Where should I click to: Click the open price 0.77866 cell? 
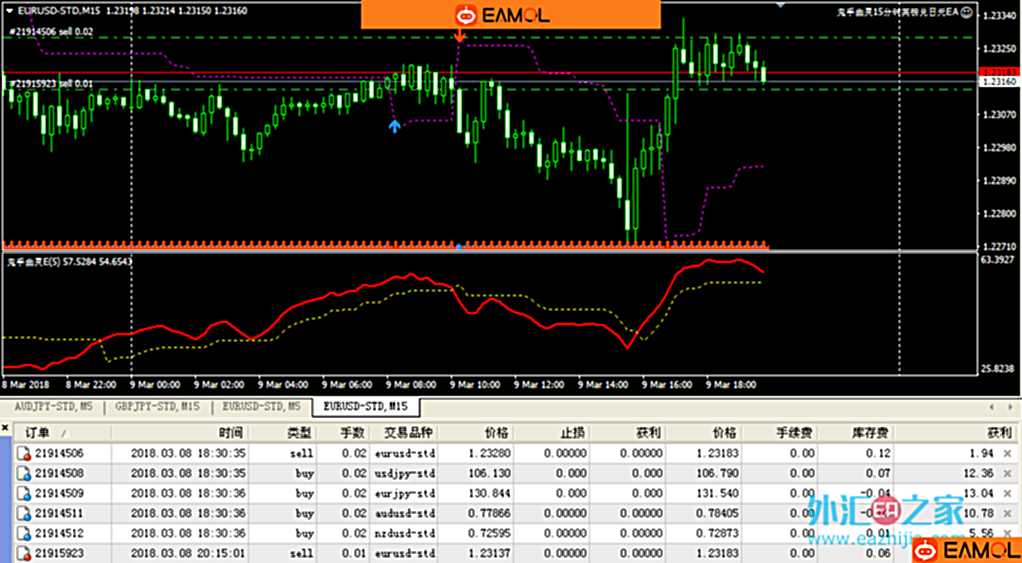[x=488, y=514]
